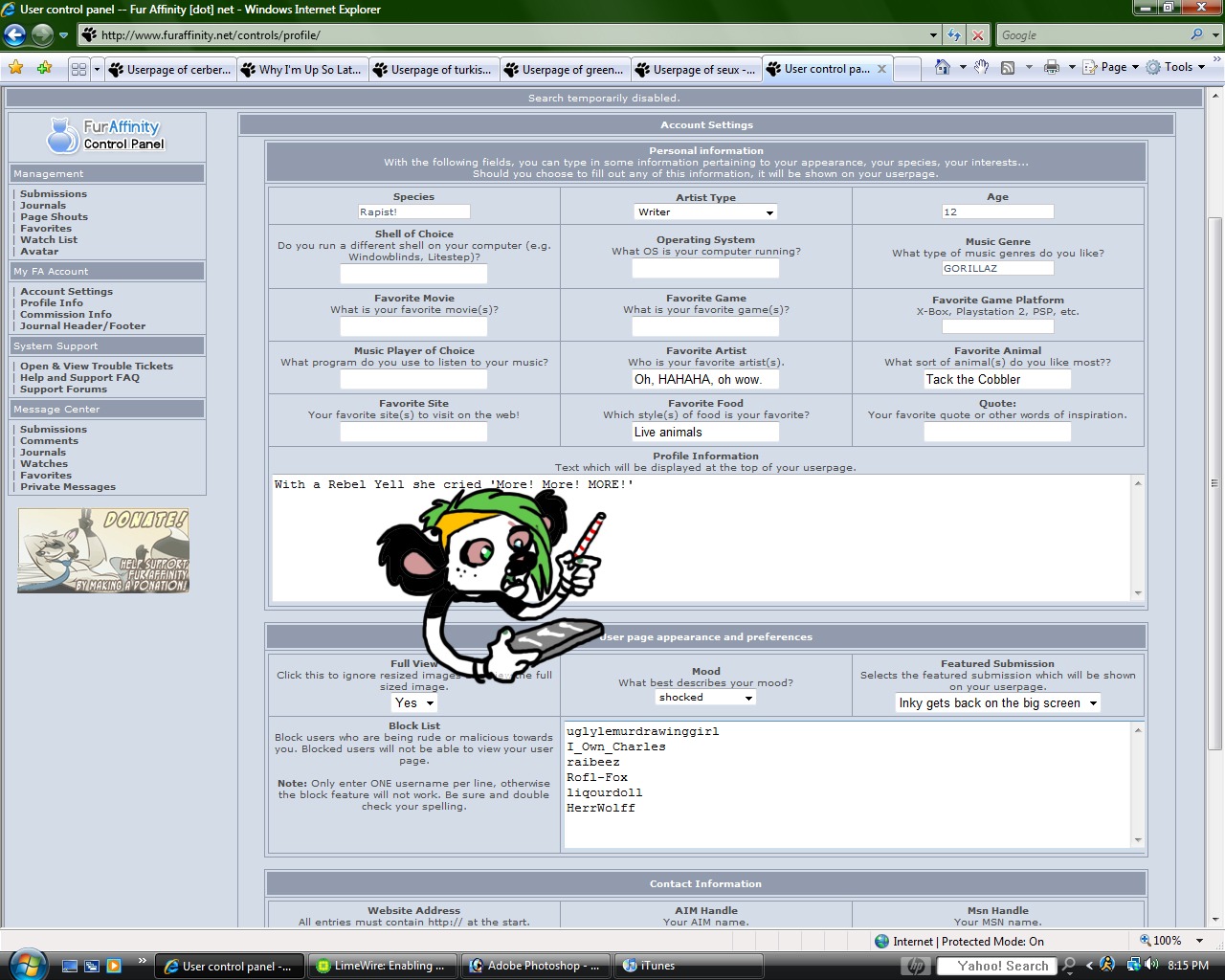Click the Add to Favorites star-plus icon
Image resolution: width=1225 pixels, height=980 pixels.
coord(44,68)
